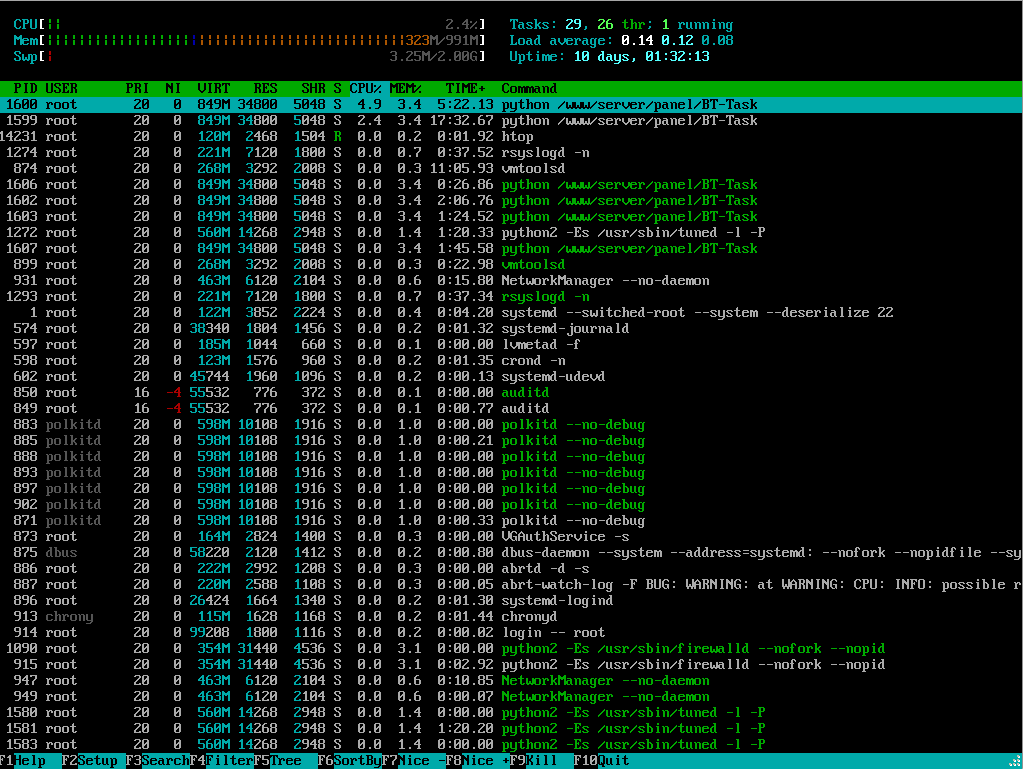Select the dbus-daemon row
Image resolution: width=1023 pixels, height=769 pixels.
(x=511, y=552)
